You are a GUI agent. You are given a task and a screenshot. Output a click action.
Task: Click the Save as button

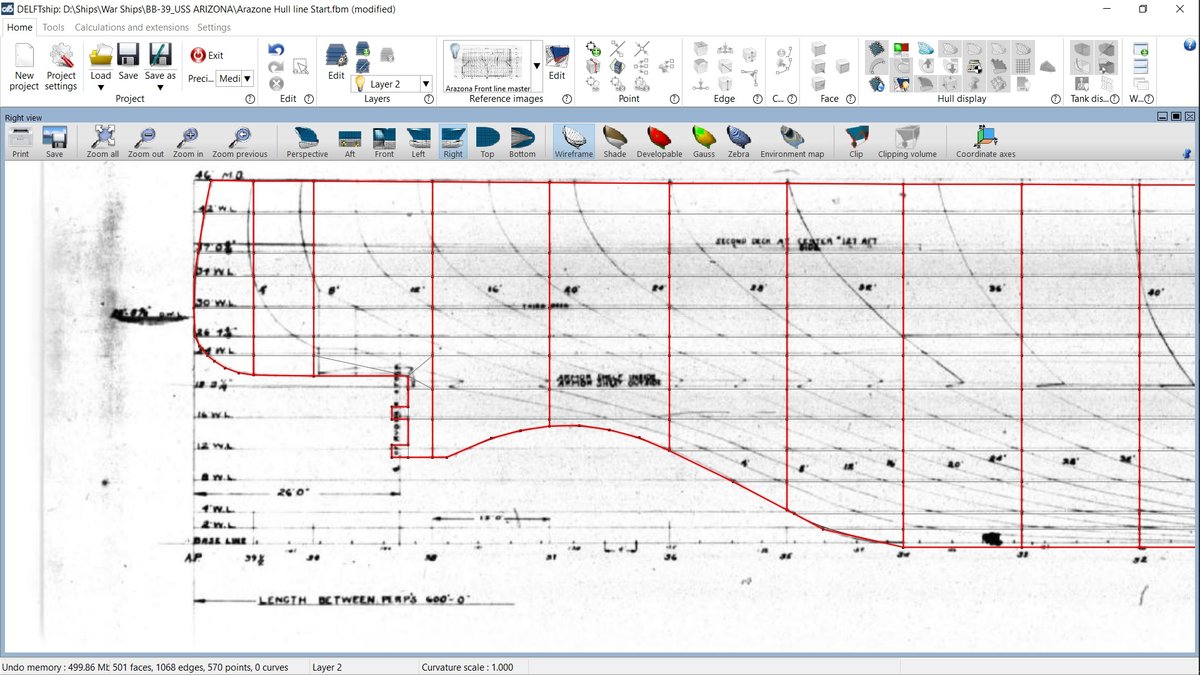point(160,61)
